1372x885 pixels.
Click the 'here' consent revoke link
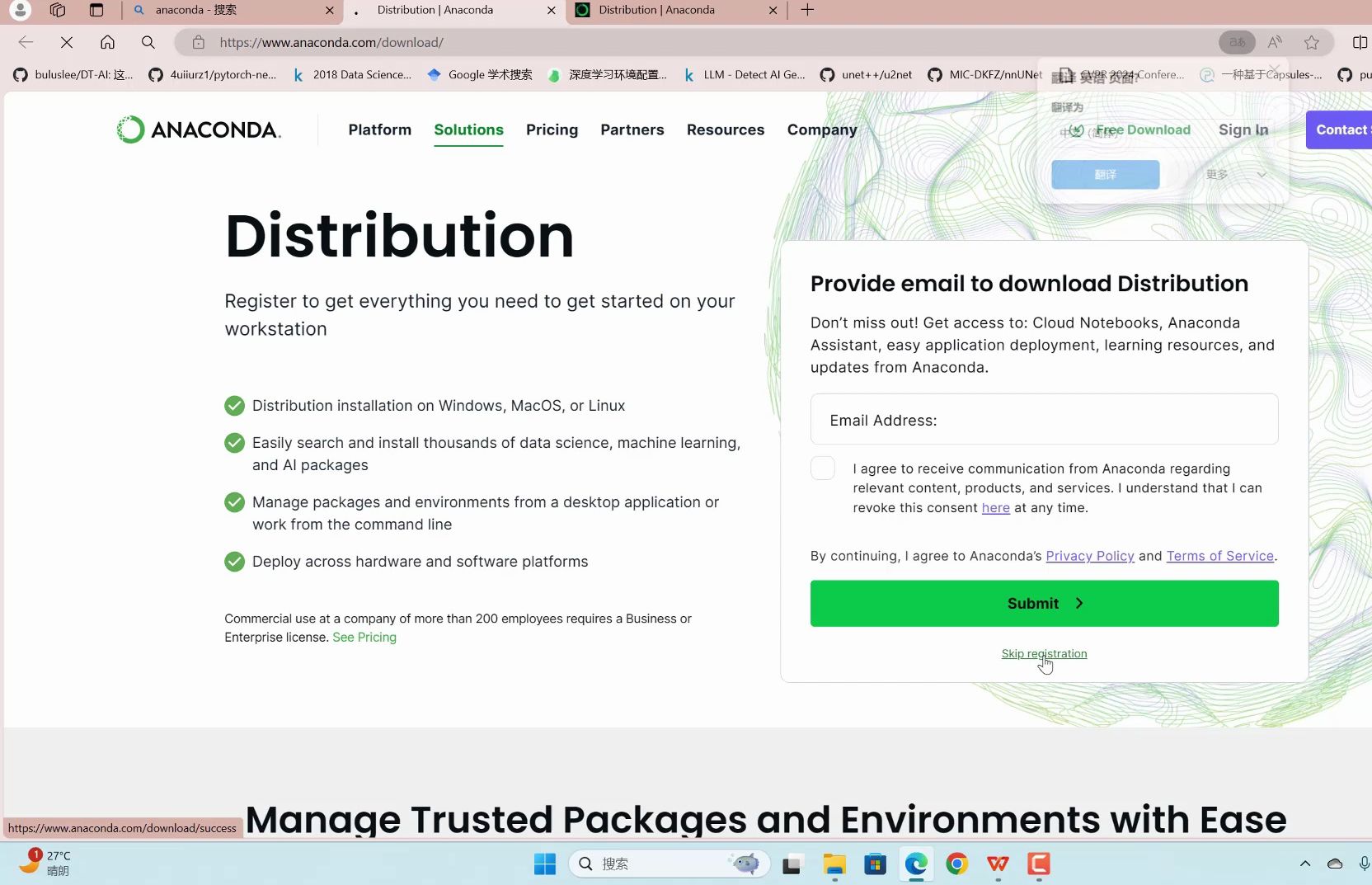click(x=996, y=508)
